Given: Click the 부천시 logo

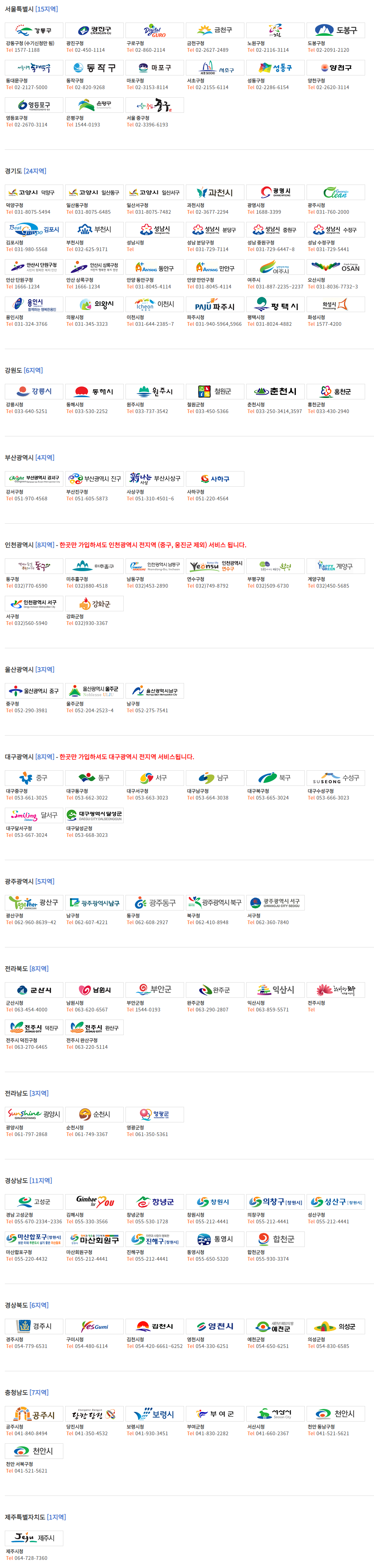Looking at the screenshot, I should [x=94, y=230].
